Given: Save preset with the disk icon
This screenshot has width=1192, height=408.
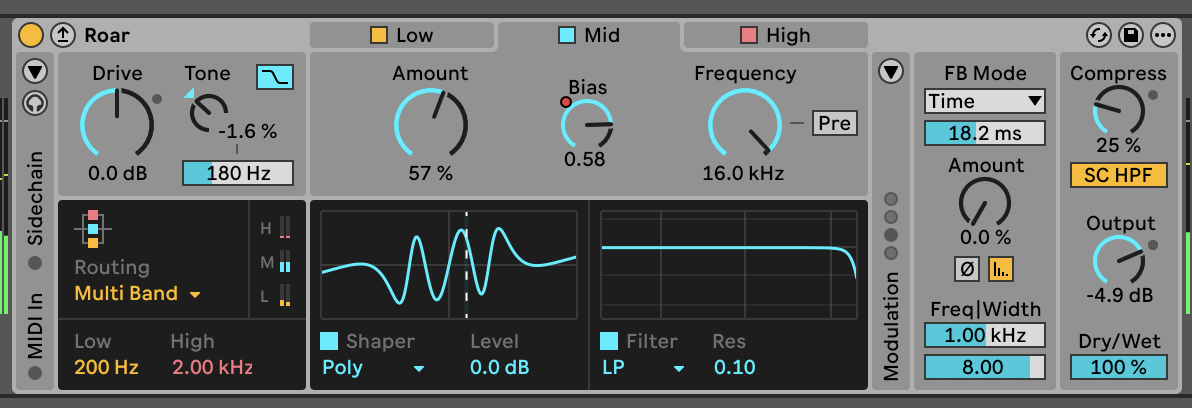Looking at the screenshot, I should 1130,35.
